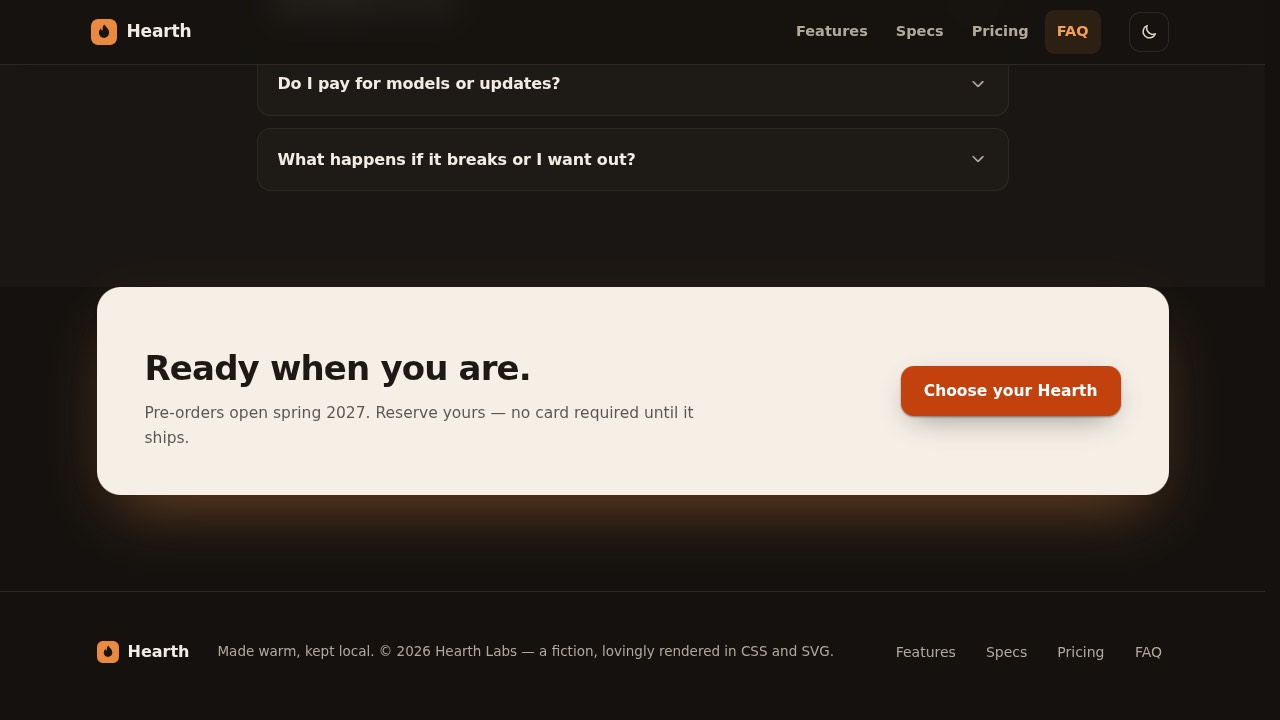Open the Features nav item in header

tap(832, 32)
